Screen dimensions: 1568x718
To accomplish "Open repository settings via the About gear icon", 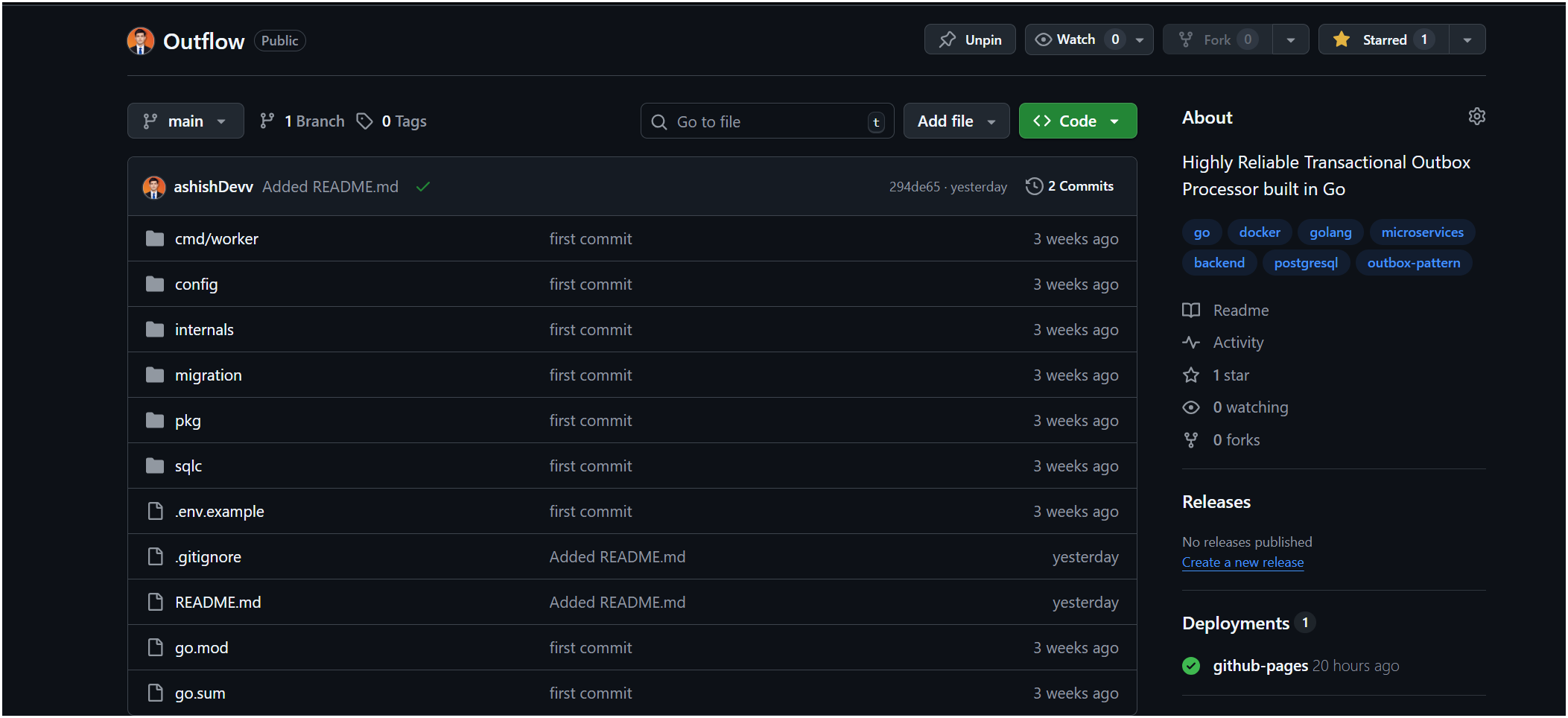I will click(1477, 116).
